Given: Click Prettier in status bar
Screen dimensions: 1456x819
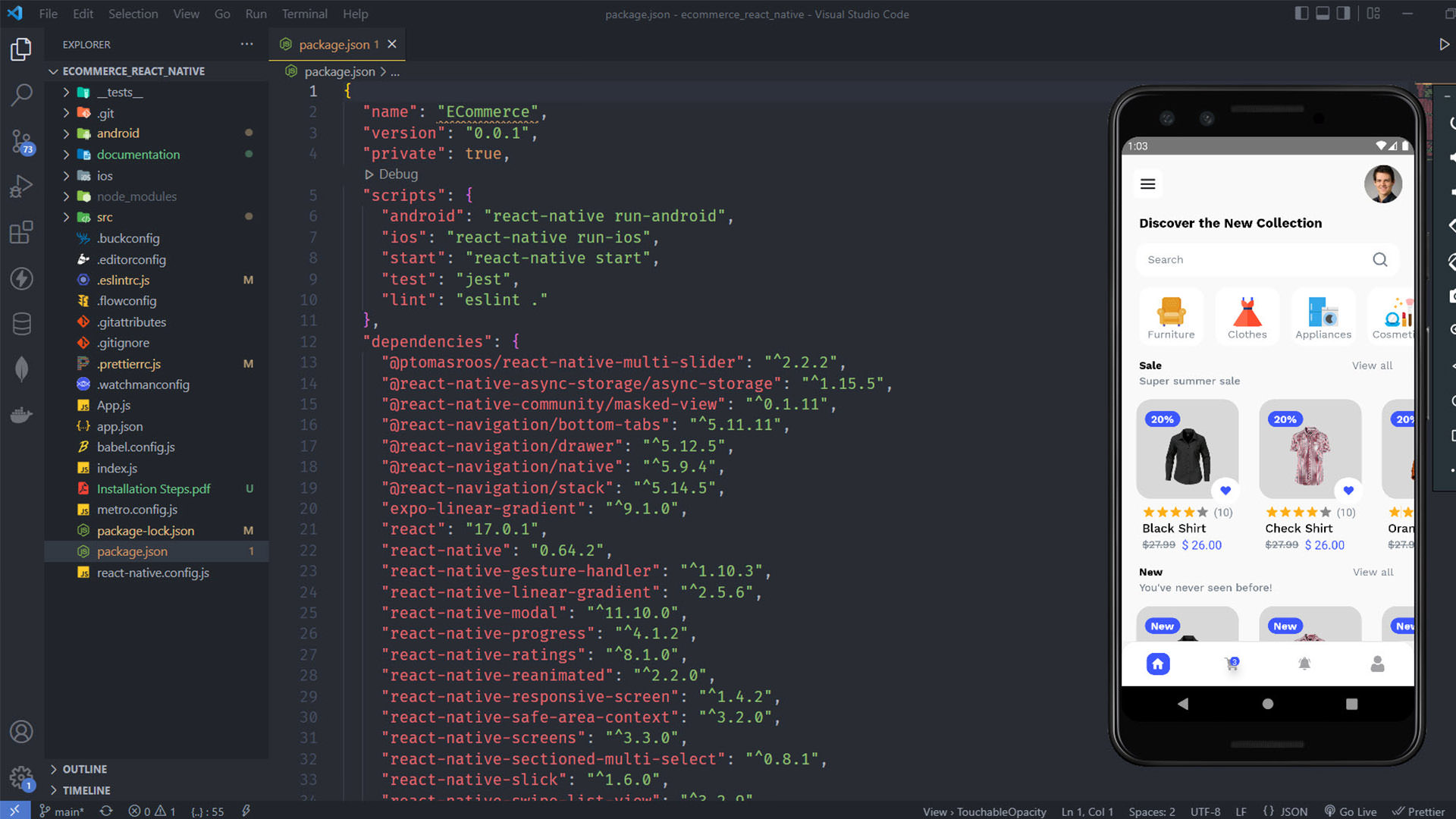Looking at the screenshot, I should pos(1418,811).
